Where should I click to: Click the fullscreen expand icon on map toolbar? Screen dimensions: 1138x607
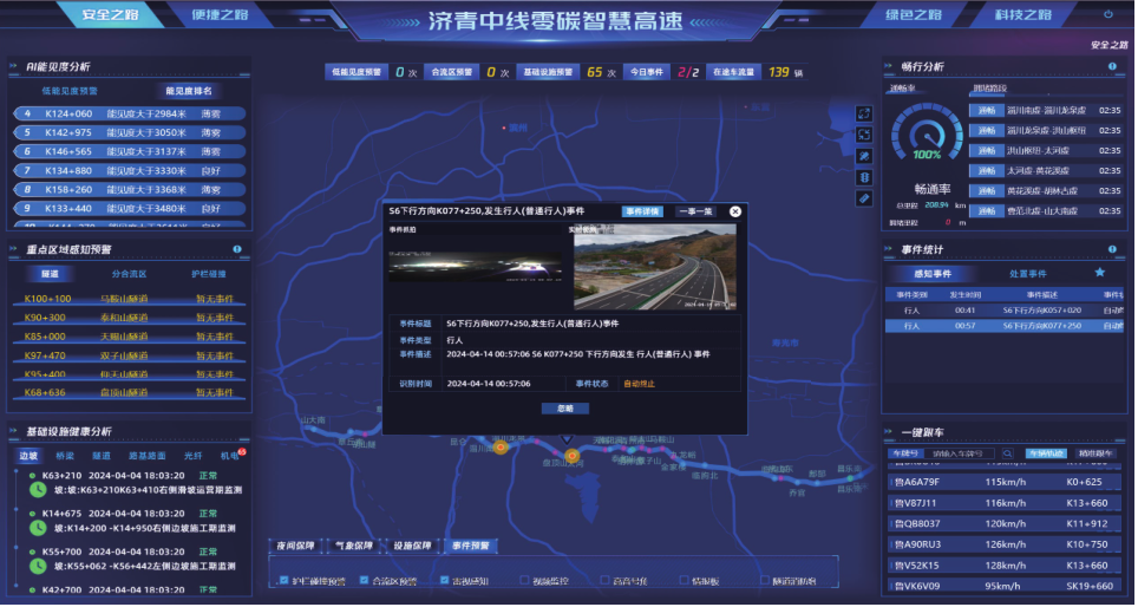[864, 113]
